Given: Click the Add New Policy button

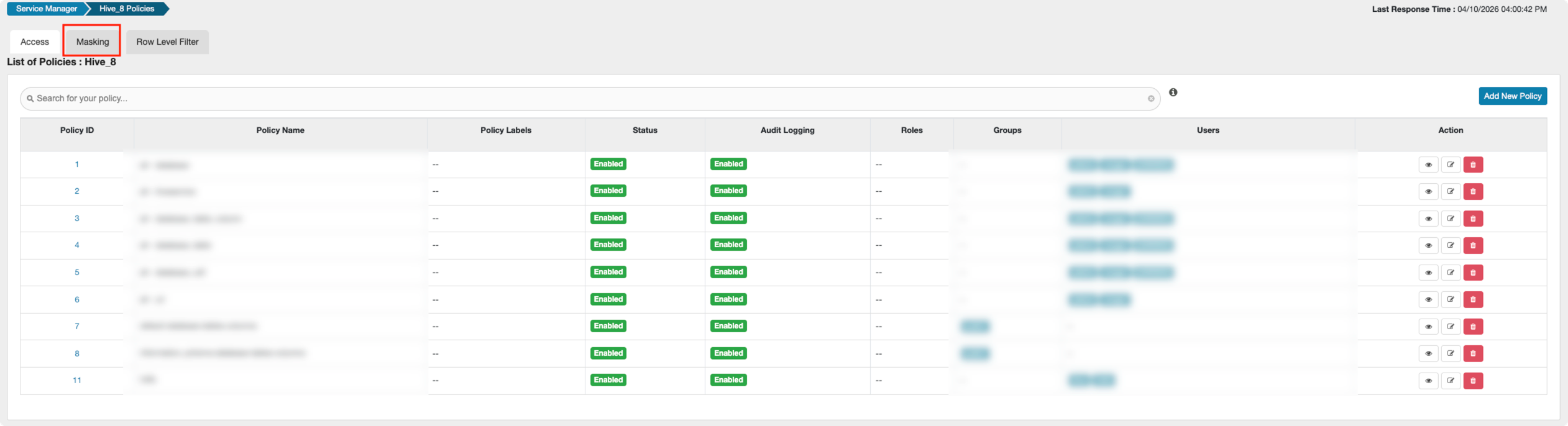Looking at the screenshot, I should (x=1512, y=96).
